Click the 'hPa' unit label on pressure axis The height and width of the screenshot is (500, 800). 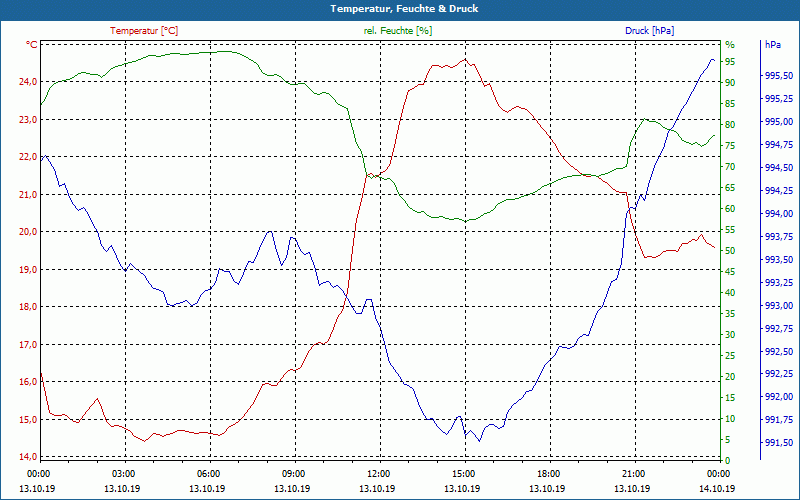click(x=772, y=45)
